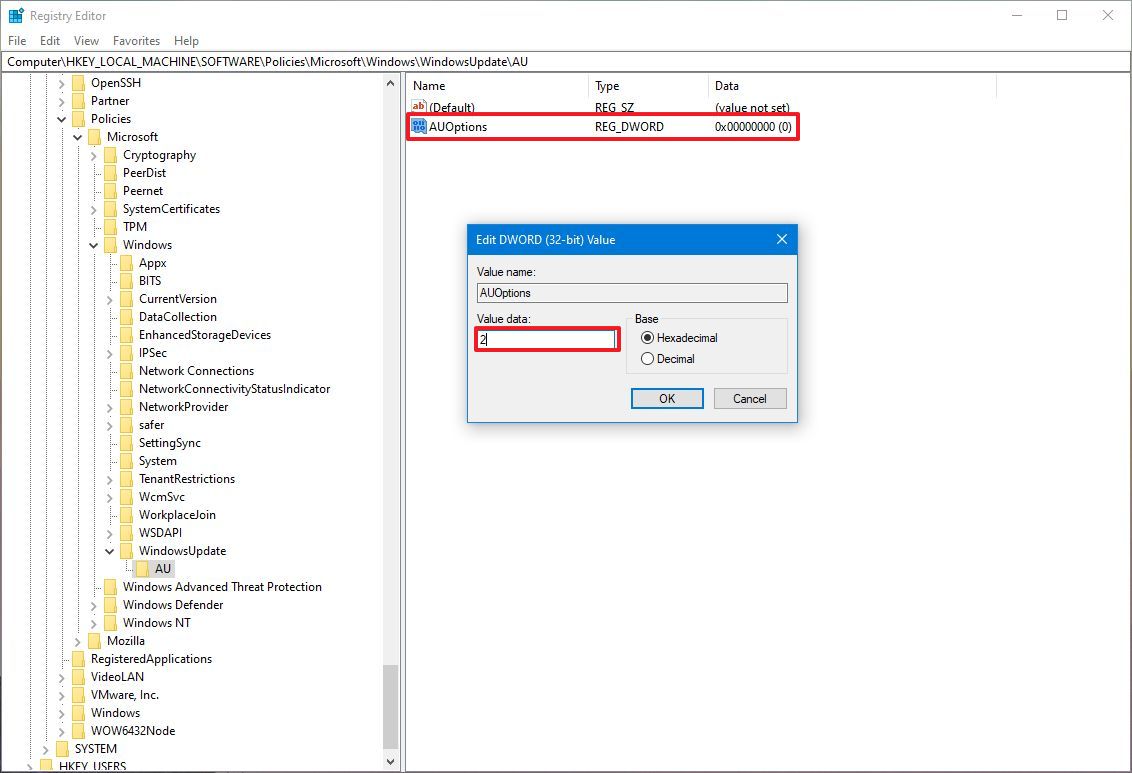
Task: Click the tree scrollbar down arrow
Action: tap(391, 761)
